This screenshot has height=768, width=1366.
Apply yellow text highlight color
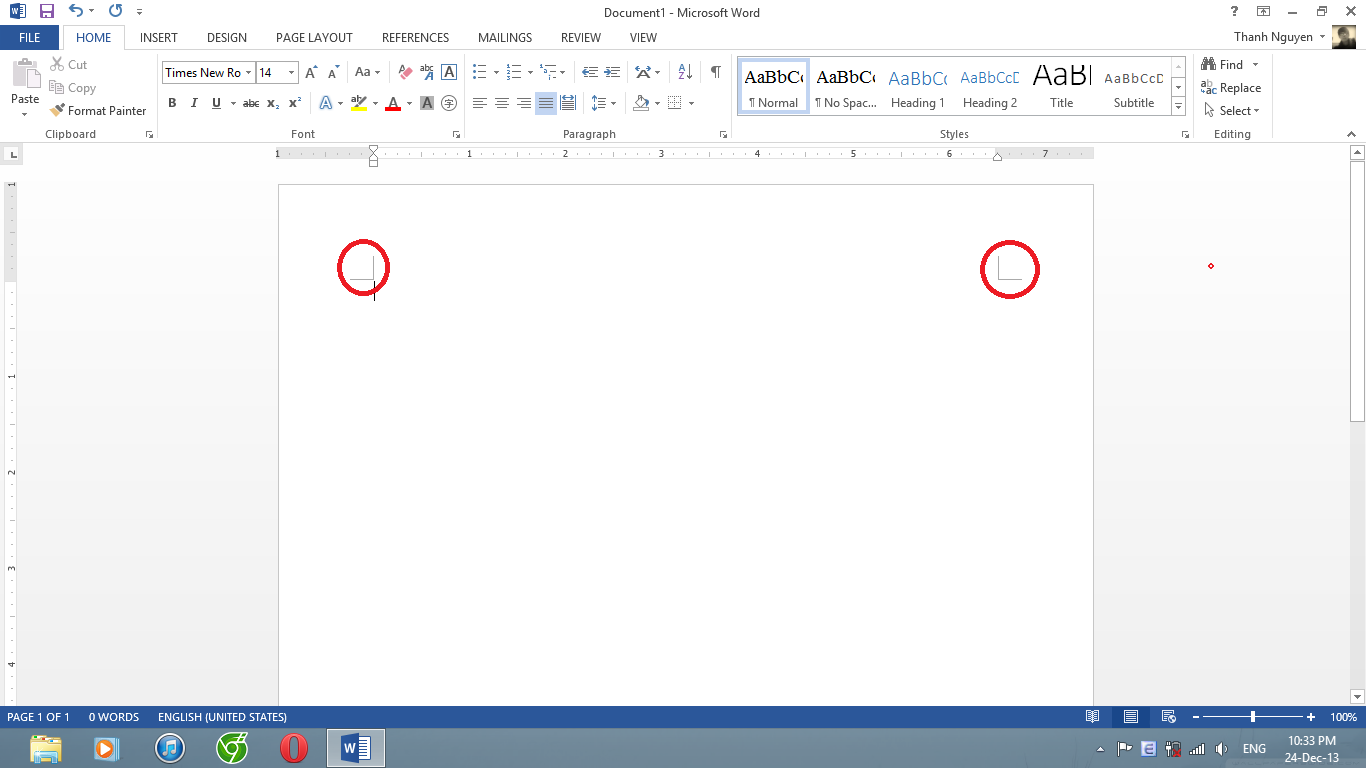(359, 103)
